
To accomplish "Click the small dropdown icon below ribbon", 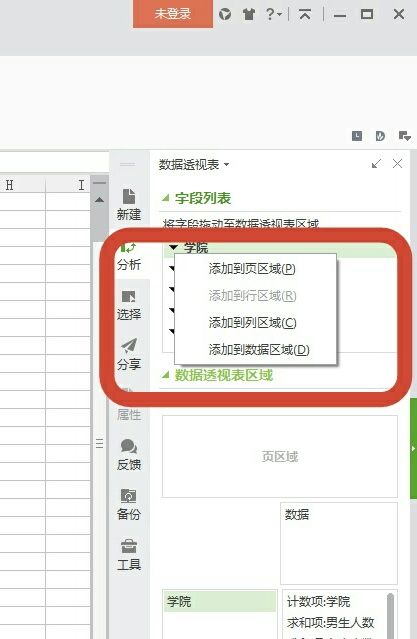I will point(404,136).
